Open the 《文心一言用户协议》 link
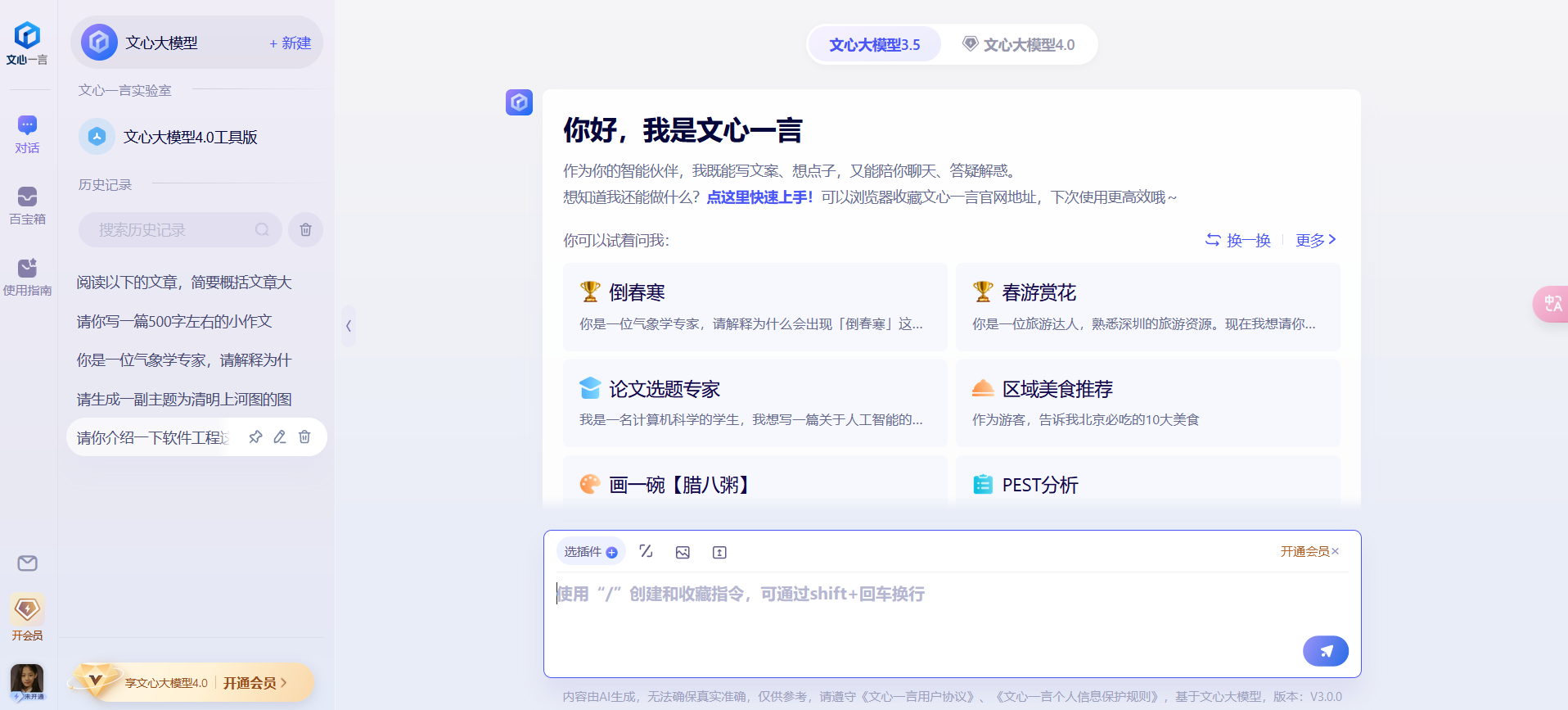The width and height of the screenshot is (1568, 710). click(x=918, y=697)
